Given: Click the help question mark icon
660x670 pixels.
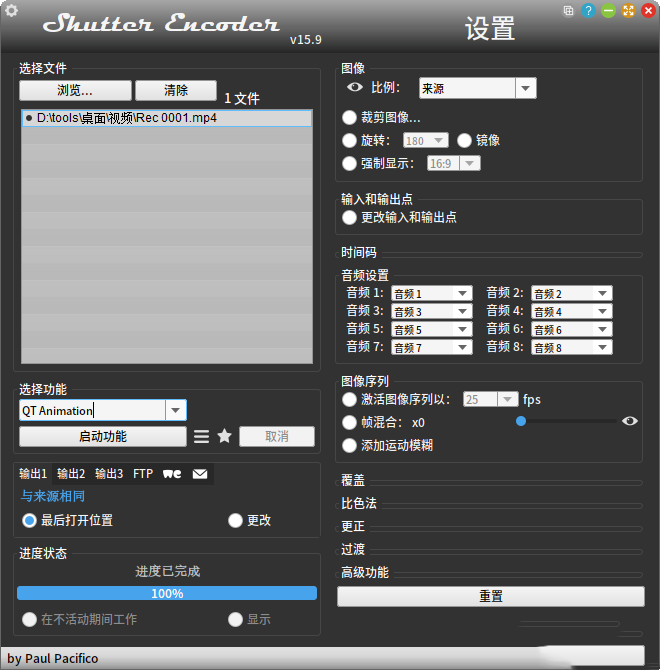Looking at the screenshot, I should click(588, 11).
